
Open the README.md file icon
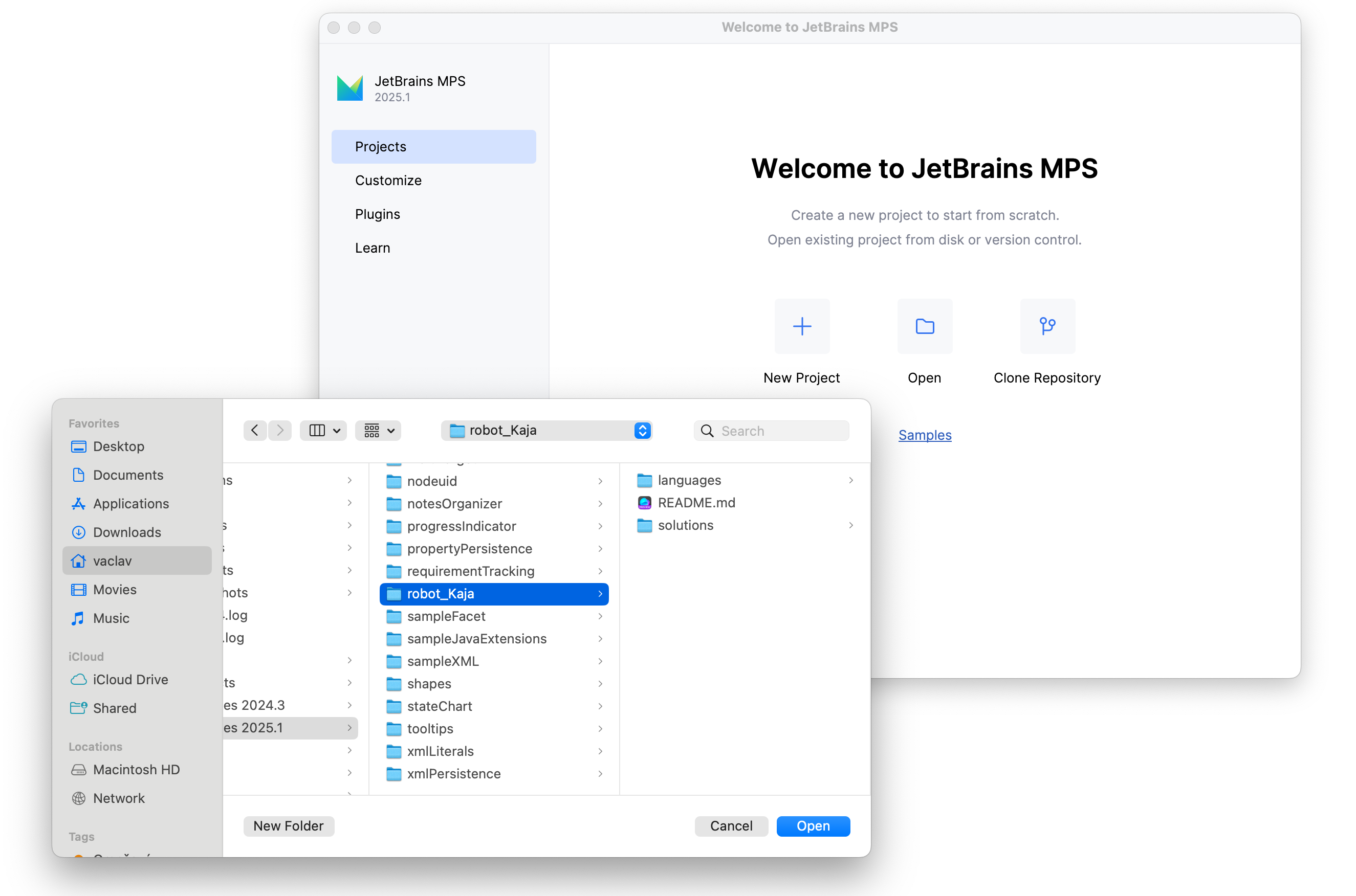[x=644, y=503]
